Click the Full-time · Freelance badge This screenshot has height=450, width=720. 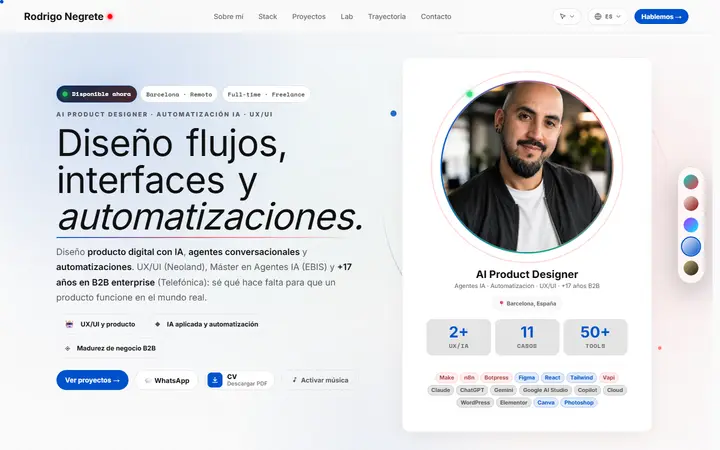pyautogui.click(x=266, y=94)
